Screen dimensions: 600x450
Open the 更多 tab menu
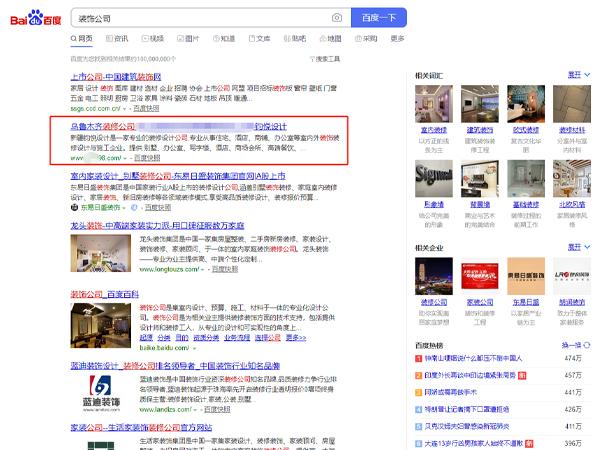click(397, 38)
